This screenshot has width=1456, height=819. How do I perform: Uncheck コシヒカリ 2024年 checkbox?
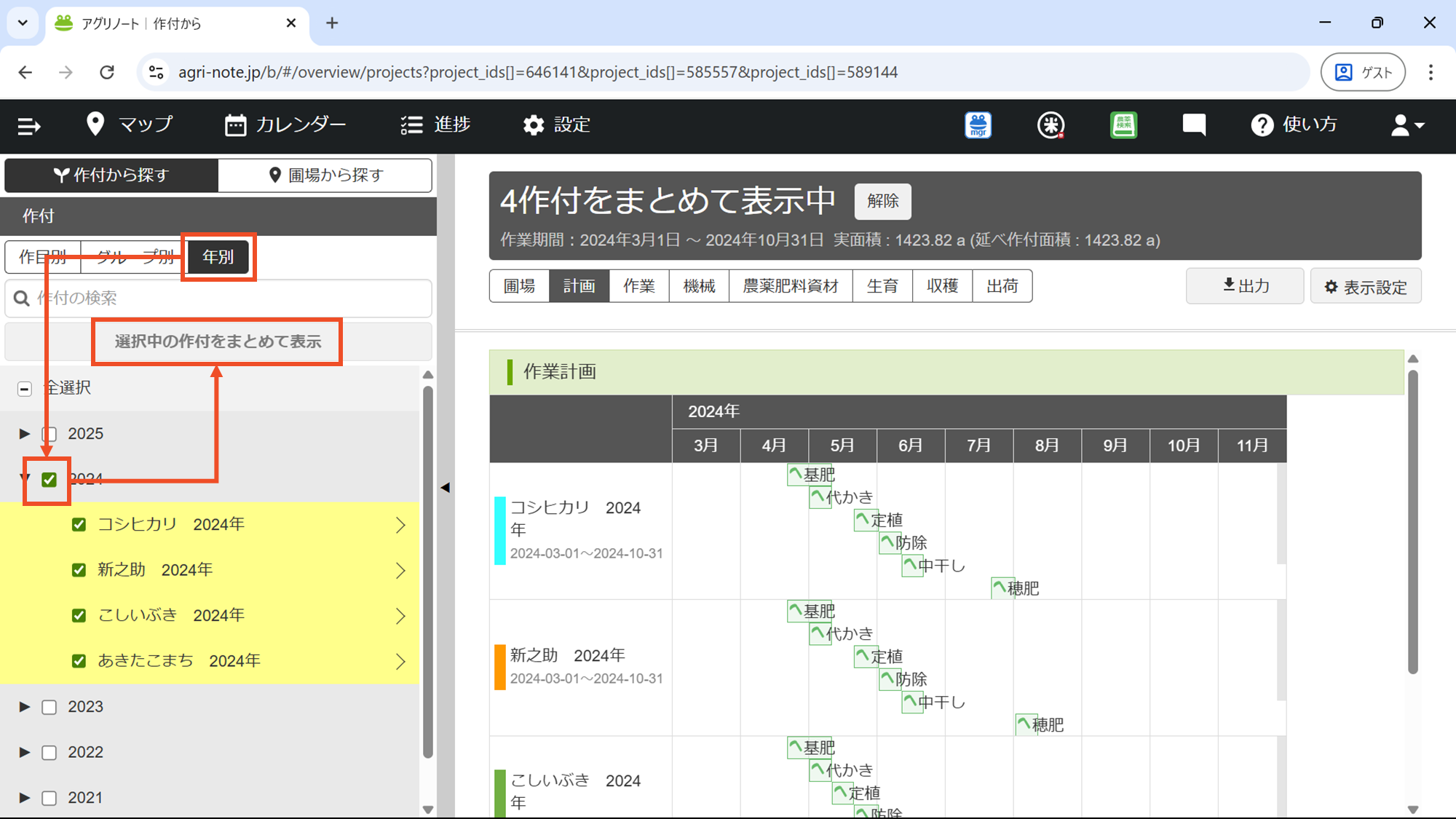coord(79,525)
